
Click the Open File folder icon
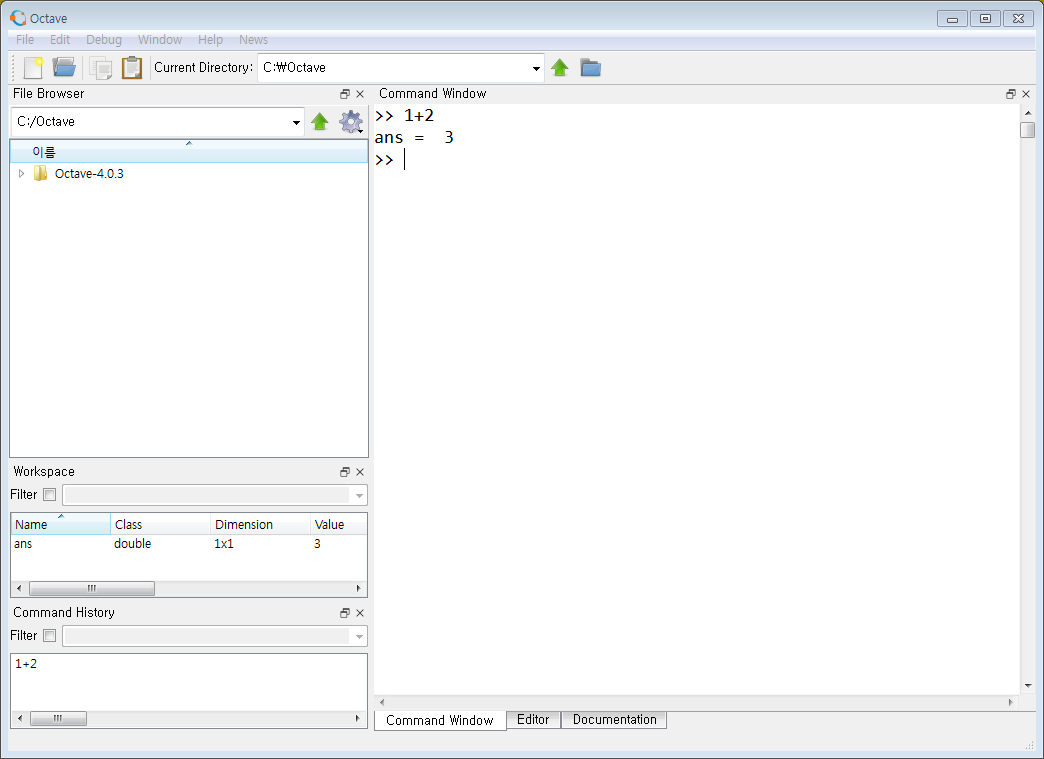click(64, 67)
